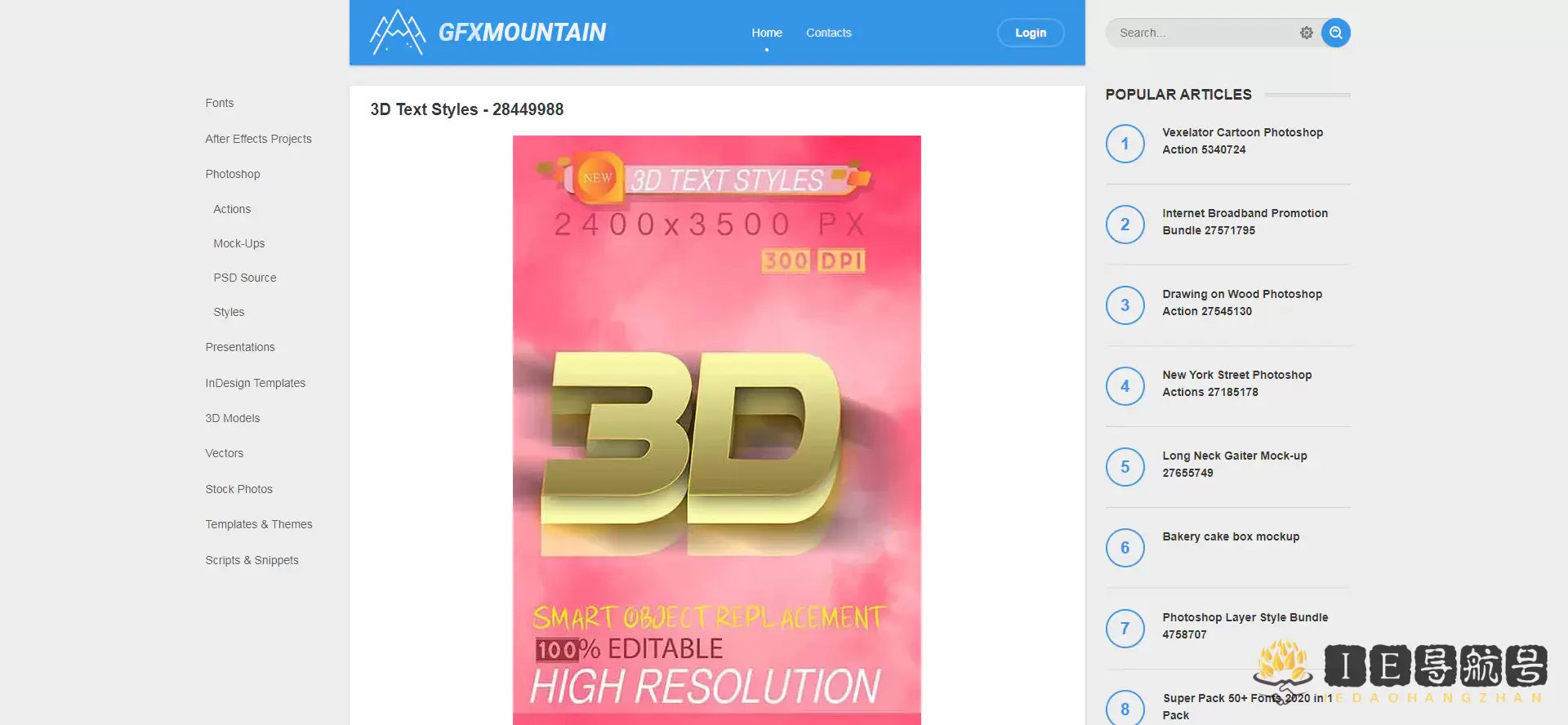Screen dimensions: 1568x725
Task: Open Super Pack 50+ Fonts article
Action: pos(1248,706)
